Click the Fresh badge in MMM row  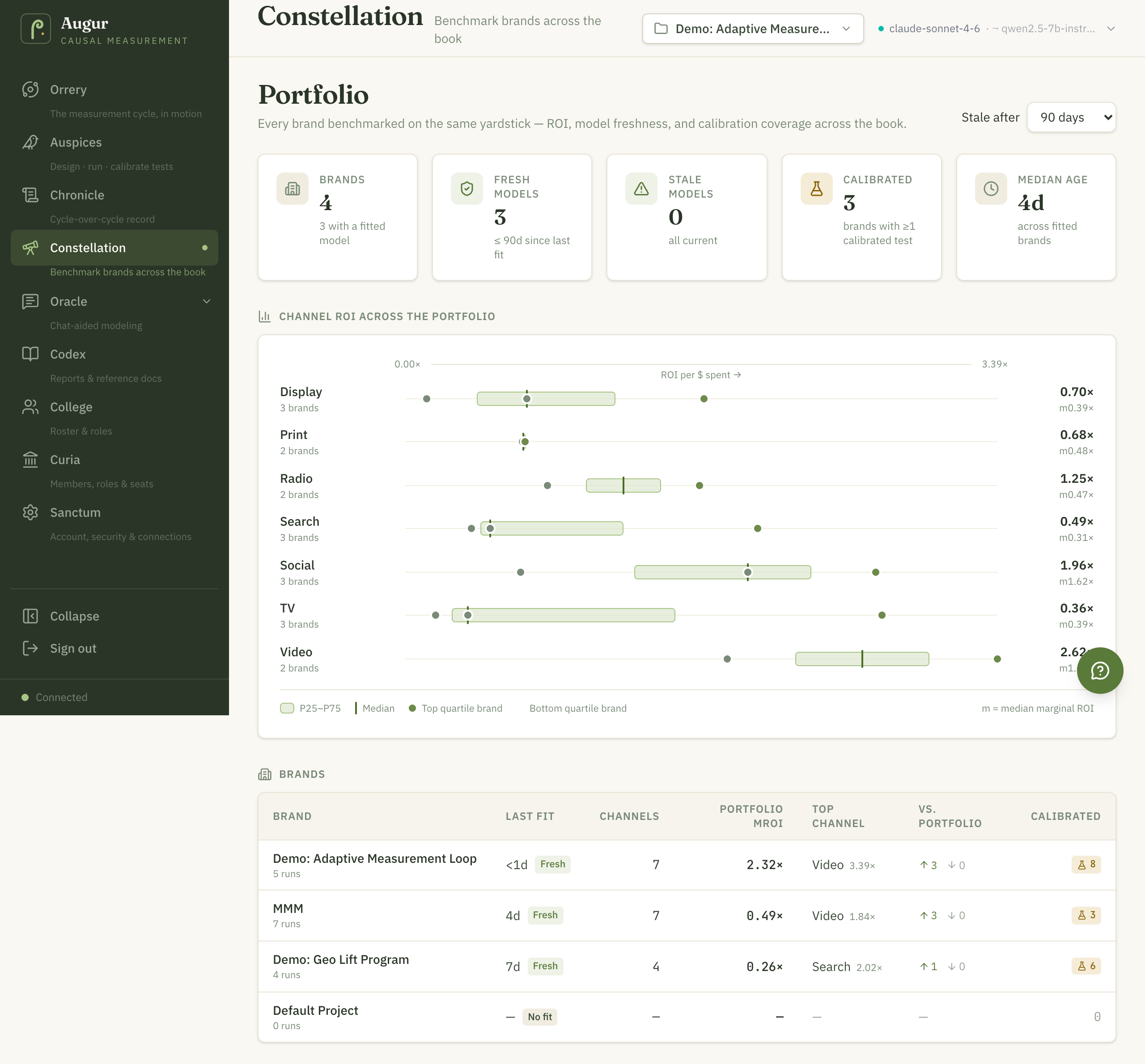[x=545, y=915]
